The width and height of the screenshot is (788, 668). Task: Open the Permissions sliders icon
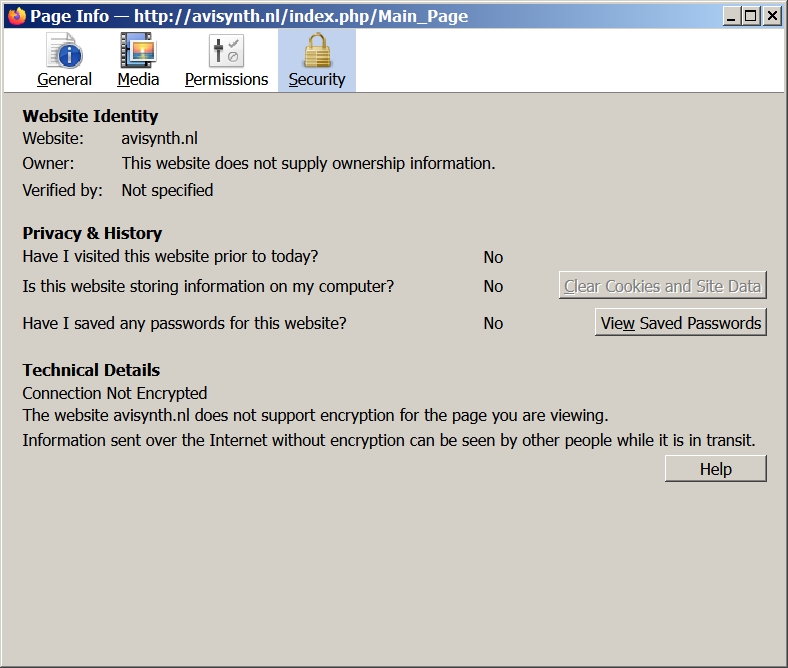[226, 50]
